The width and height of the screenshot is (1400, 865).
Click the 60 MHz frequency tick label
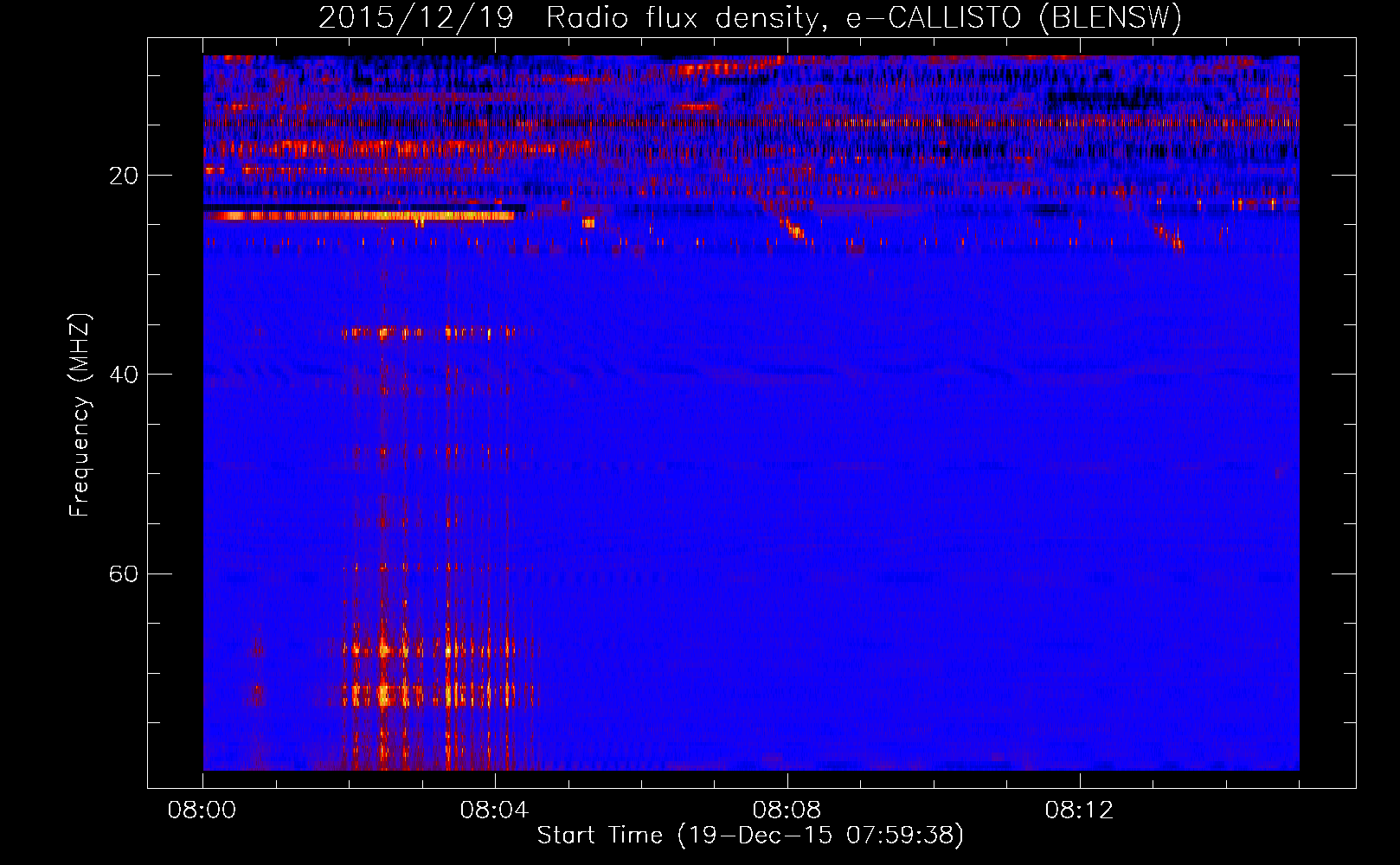pos(123,573)
